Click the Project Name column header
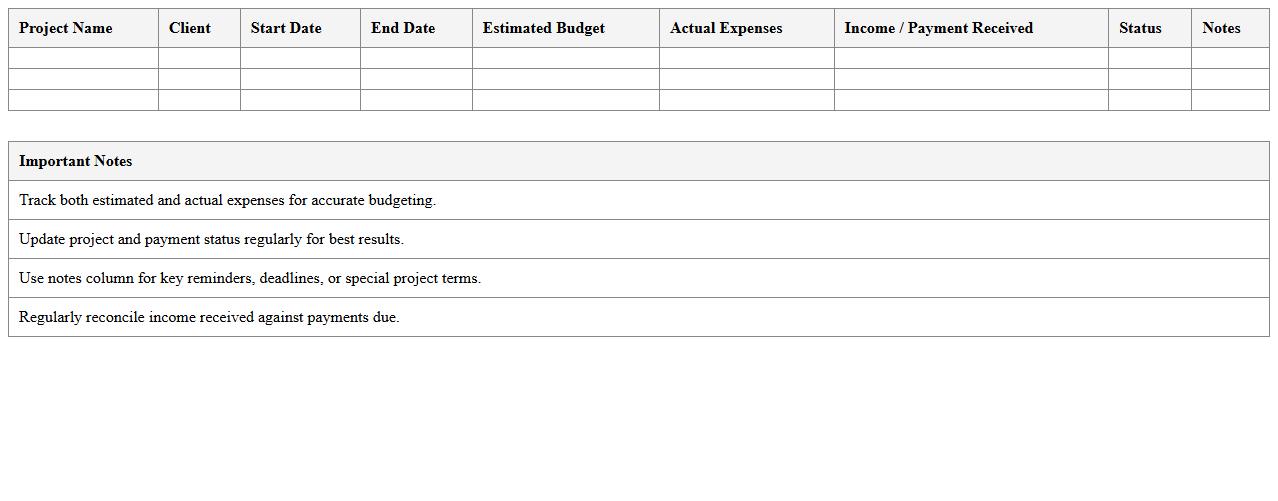The image size is (1278, 501). 66,28
